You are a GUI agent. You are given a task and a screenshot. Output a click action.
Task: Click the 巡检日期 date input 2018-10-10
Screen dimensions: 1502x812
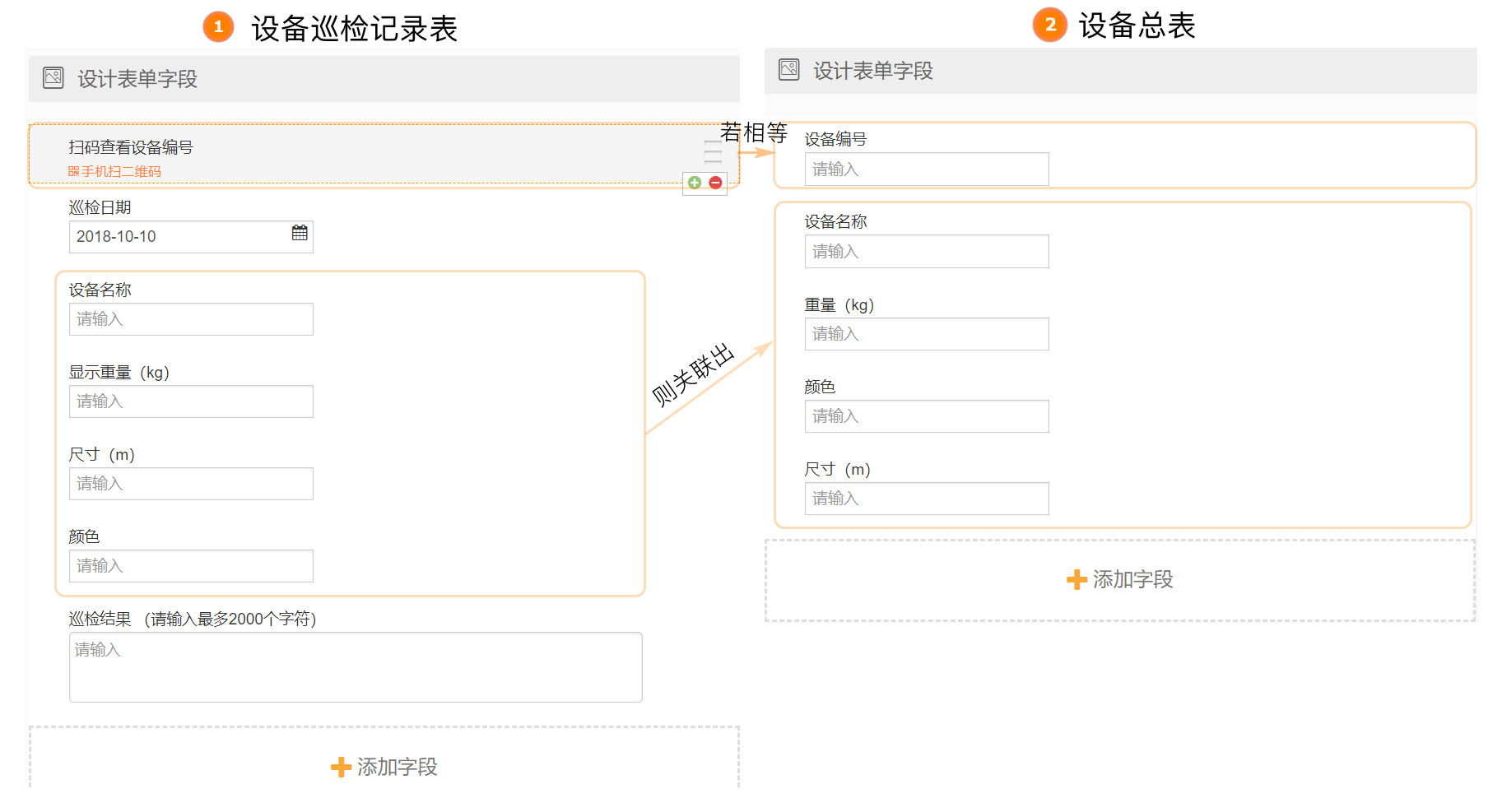click(191, 237)
